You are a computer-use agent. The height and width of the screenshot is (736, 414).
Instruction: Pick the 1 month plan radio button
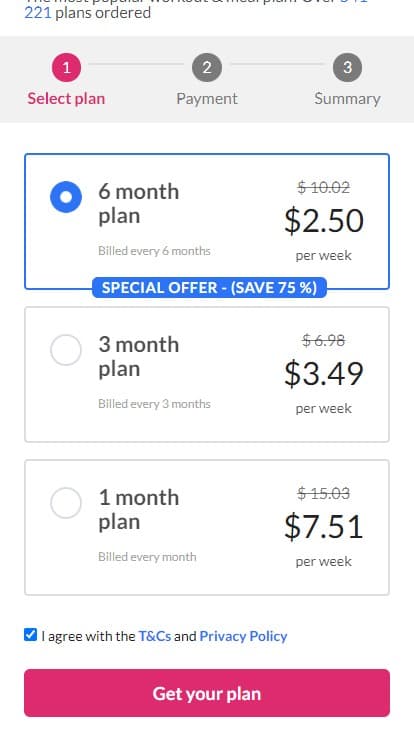click(66, 503)
